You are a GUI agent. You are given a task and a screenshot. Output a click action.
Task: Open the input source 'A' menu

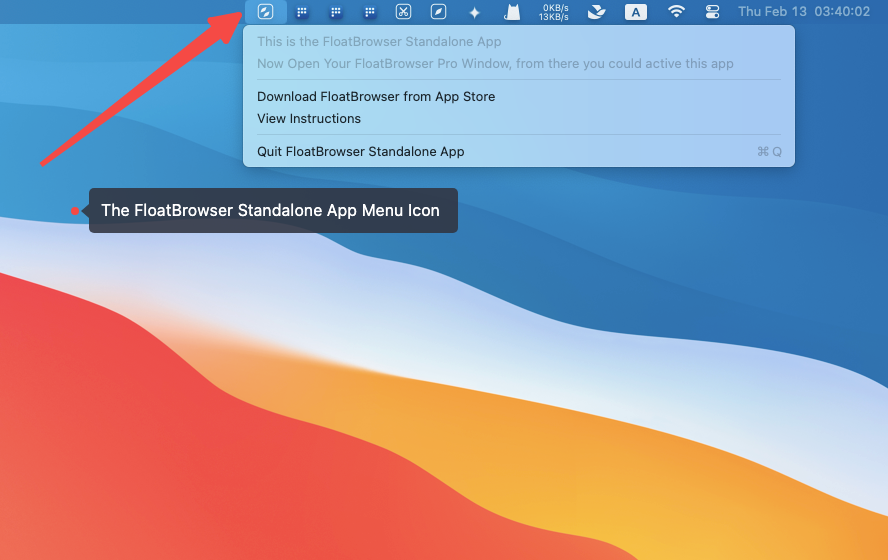pyautogui.click(x=635, y=12)
